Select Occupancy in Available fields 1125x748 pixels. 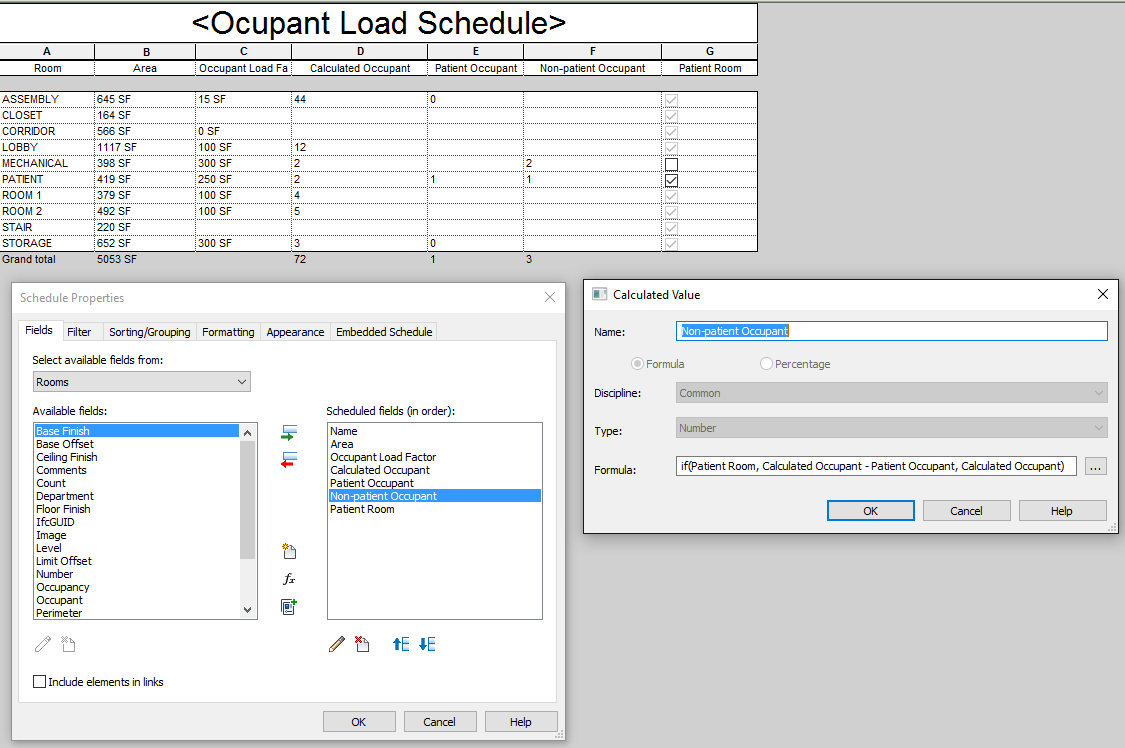(x=136, y=587)
